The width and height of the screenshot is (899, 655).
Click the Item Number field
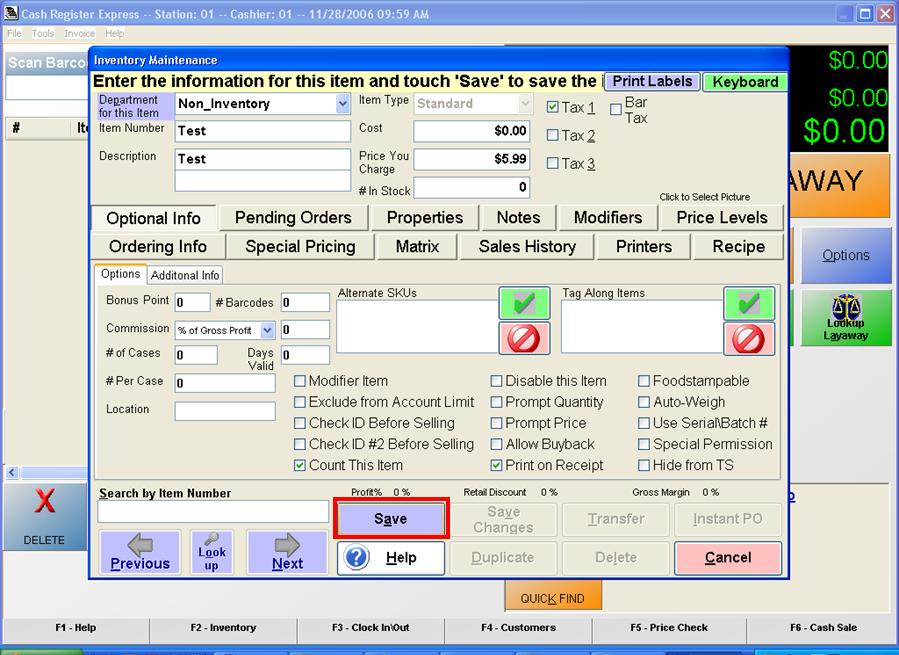click(263, 131)
